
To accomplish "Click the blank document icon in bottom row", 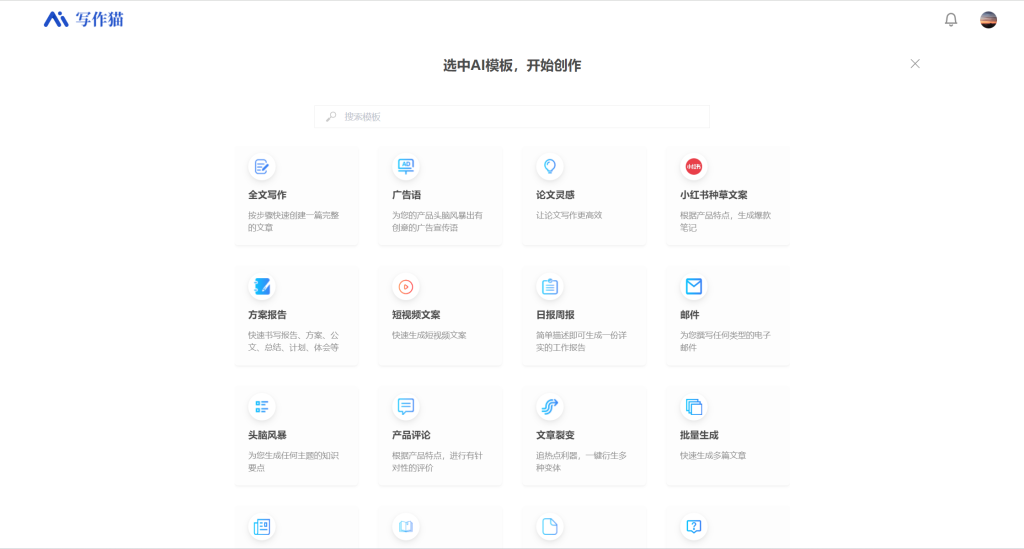I will click(x=550, y=527).
